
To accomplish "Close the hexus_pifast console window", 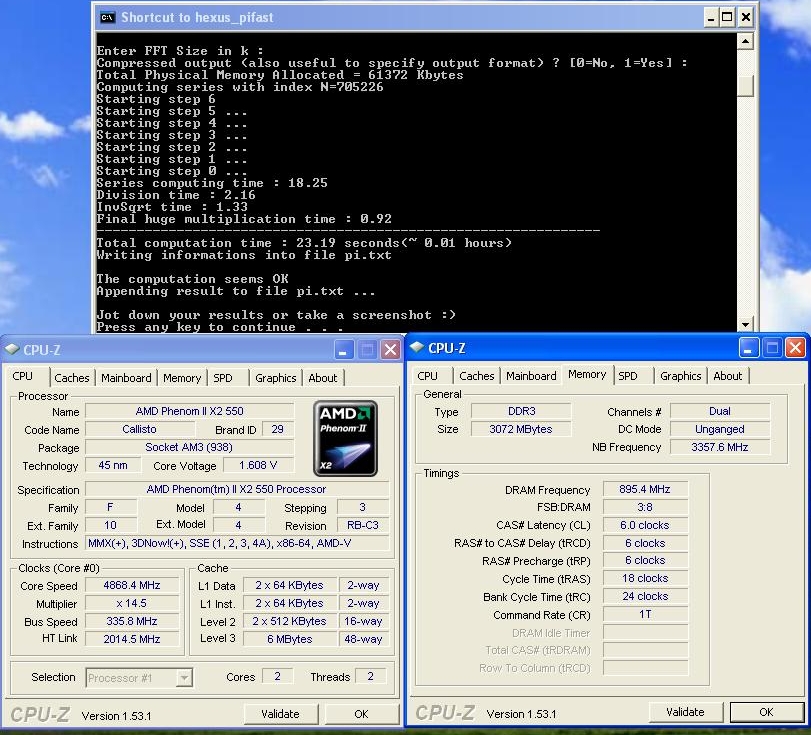I will pyautogui.click(x=746, y=17).
